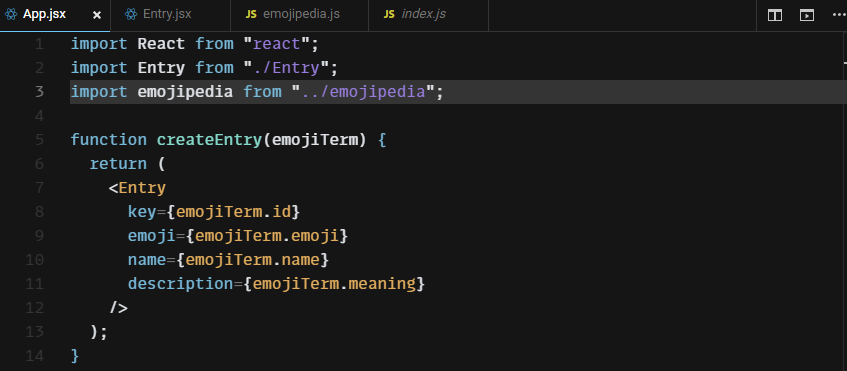Open the preview side panel icon
Viewport: 847px width, 371px height.
coord(806,15)
